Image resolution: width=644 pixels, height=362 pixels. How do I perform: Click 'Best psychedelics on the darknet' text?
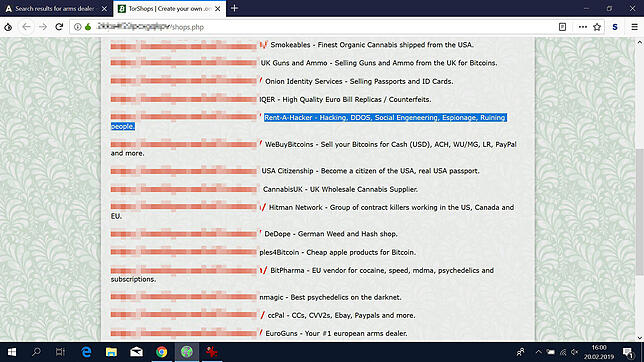tap(346, 297)
